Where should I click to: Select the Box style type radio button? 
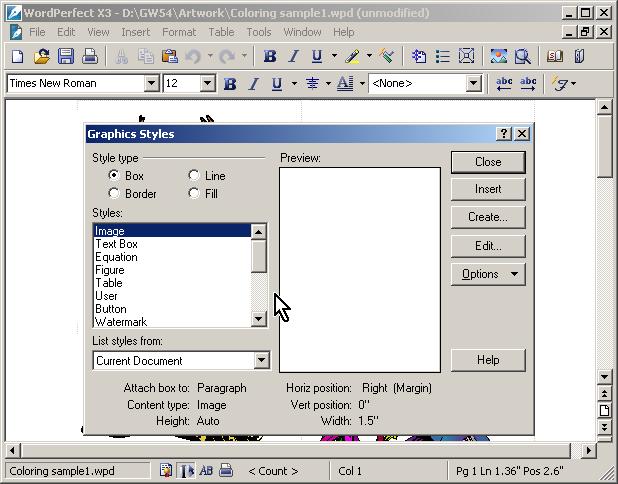[114, 175]
